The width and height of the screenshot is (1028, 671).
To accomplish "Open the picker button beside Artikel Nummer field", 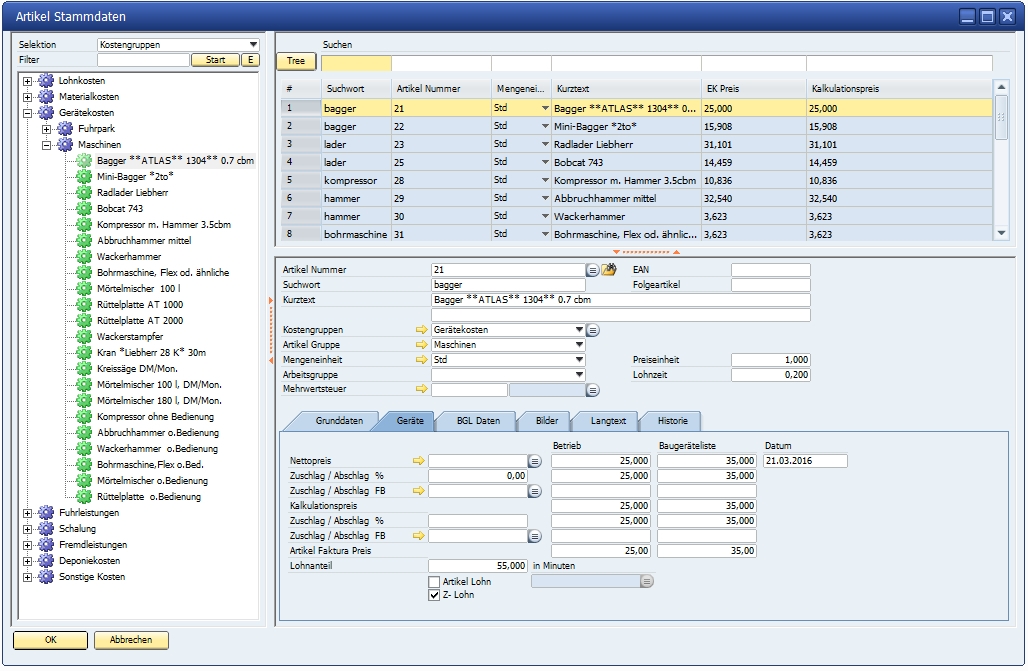I will [x=592, y=270].
